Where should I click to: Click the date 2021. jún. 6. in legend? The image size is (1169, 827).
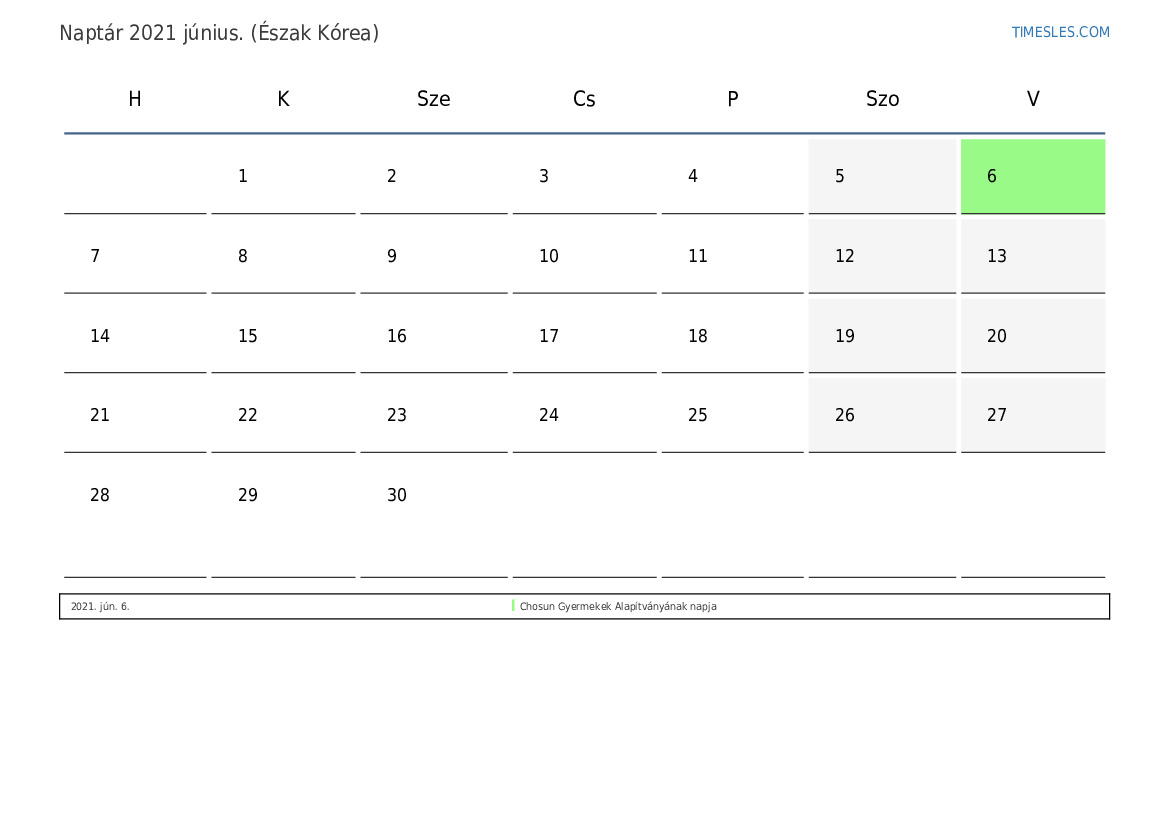coord(100,606)
